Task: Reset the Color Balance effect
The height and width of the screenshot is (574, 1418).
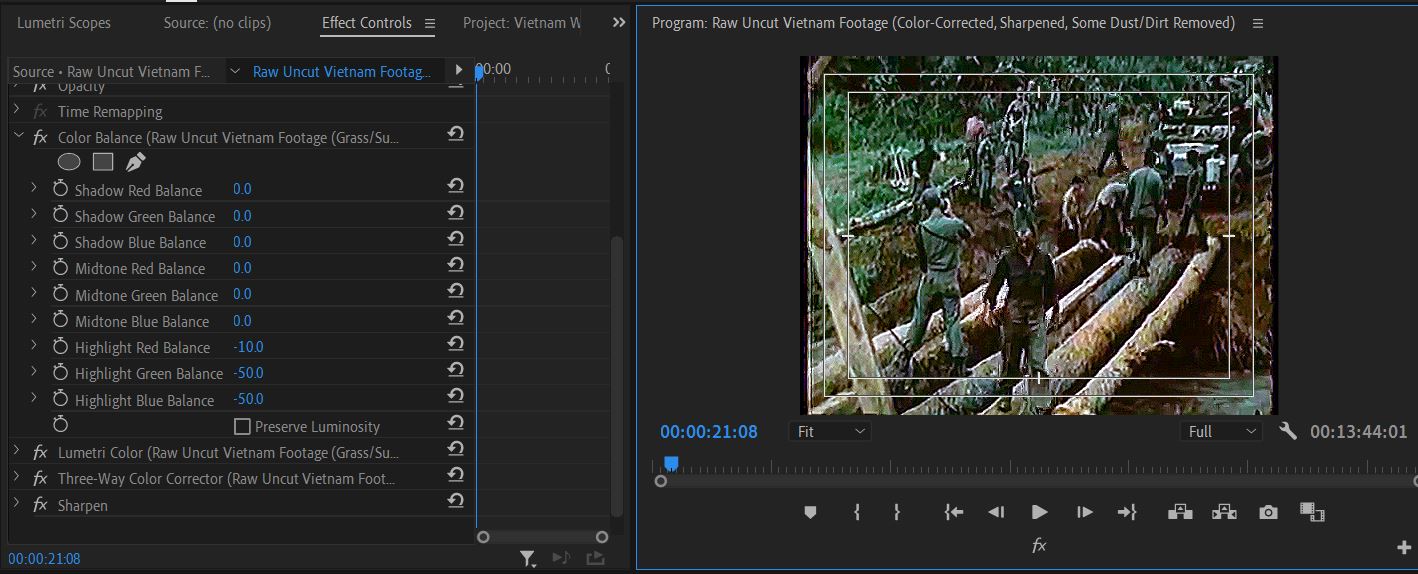Action: click(455, 134)
